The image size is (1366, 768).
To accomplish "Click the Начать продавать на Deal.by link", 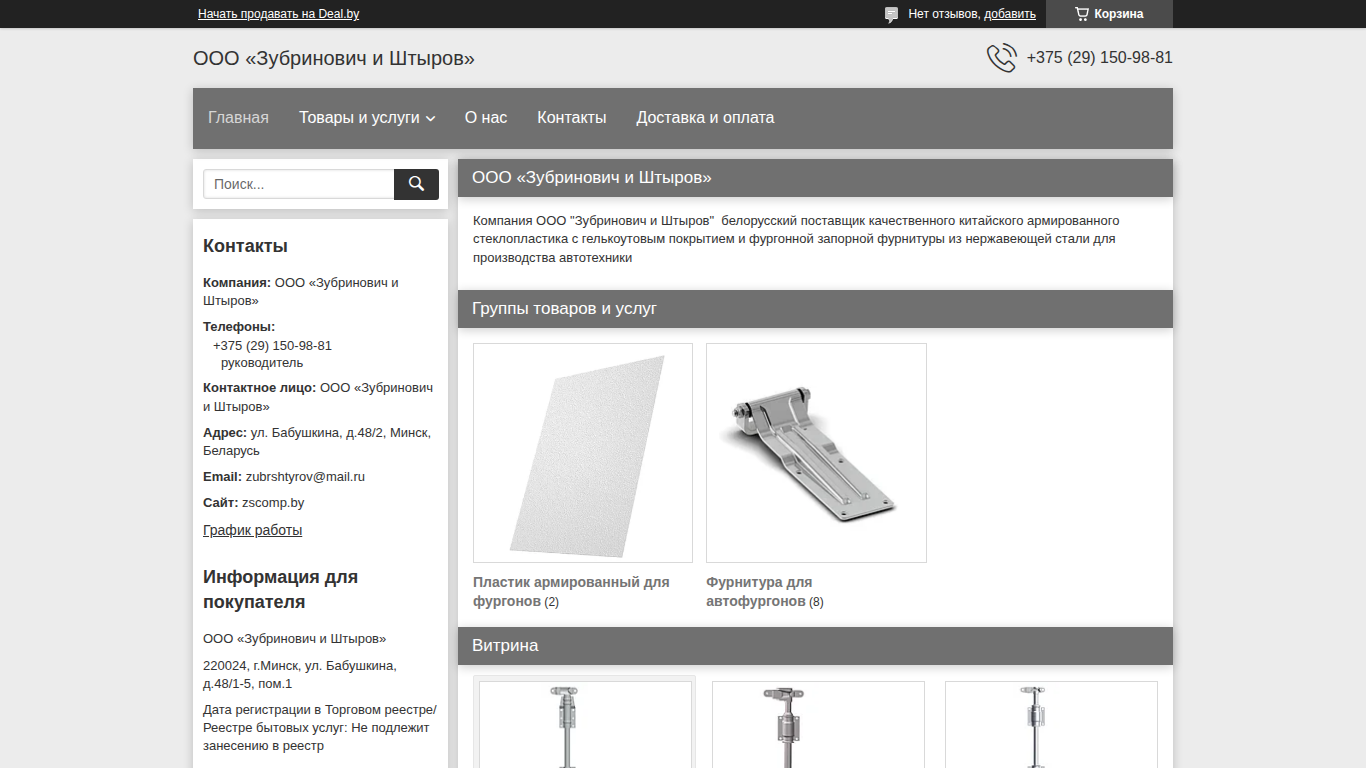I will tap(279, 14).
